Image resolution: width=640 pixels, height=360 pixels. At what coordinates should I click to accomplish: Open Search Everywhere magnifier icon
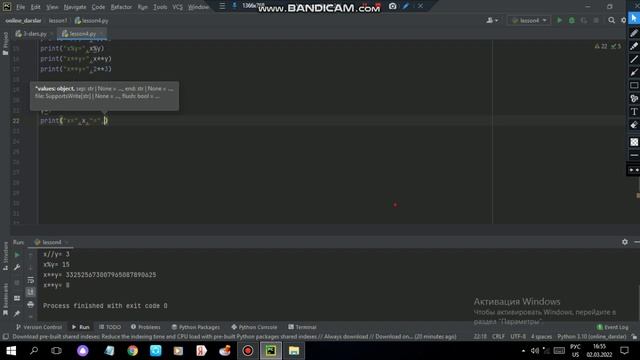(611, 20)
